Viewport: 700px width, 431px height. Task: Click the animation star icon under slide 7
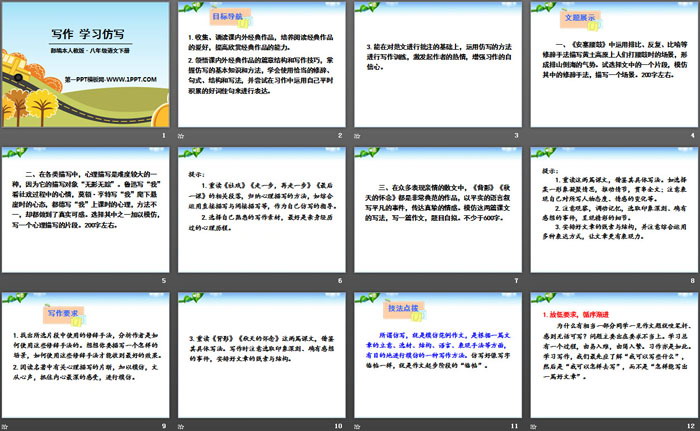[357, 282]
